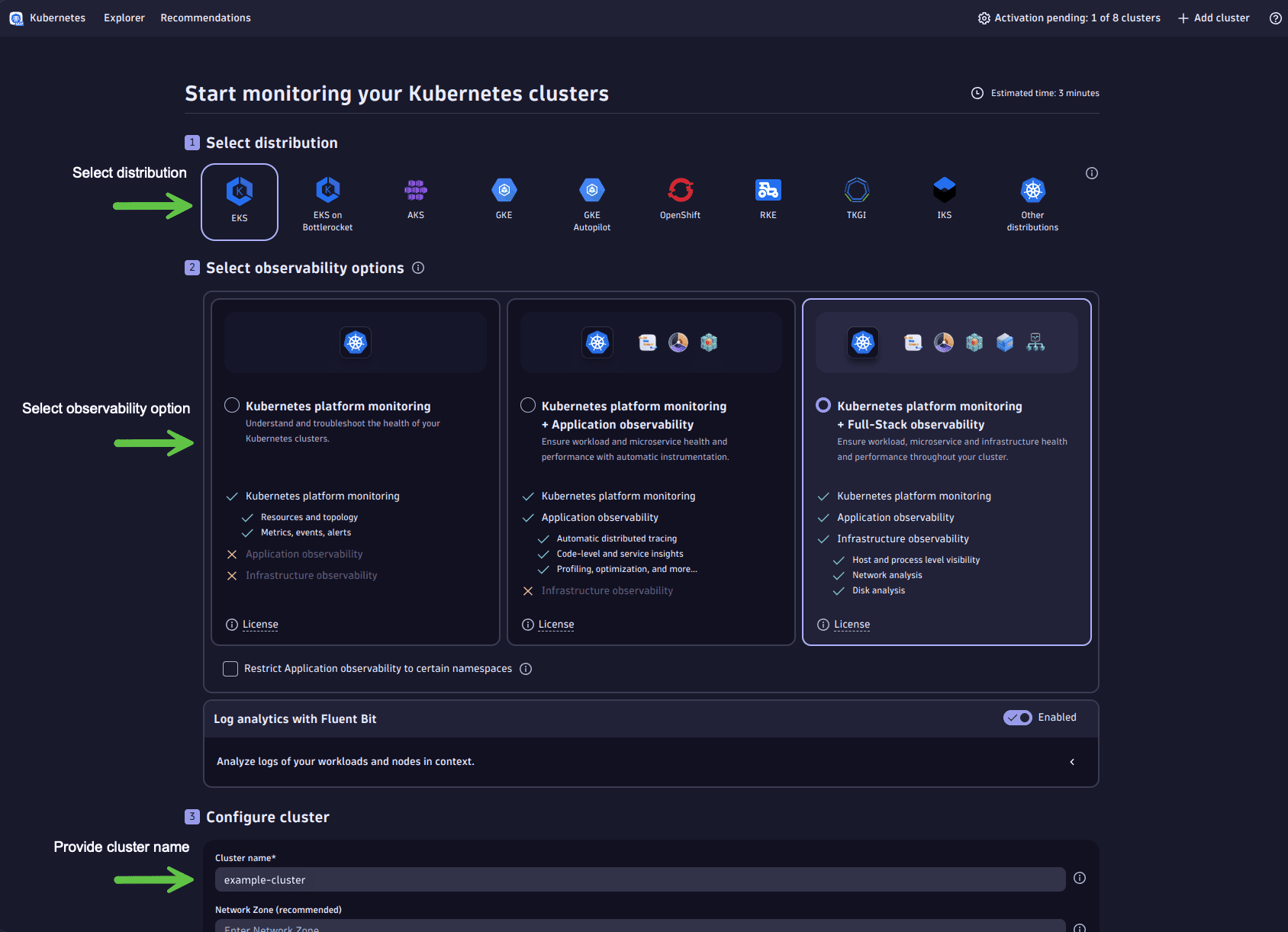The width and height of the screenshot is (1288, 932).
Task: Select Other distributions icon
Action: (x=1033, y=190)
